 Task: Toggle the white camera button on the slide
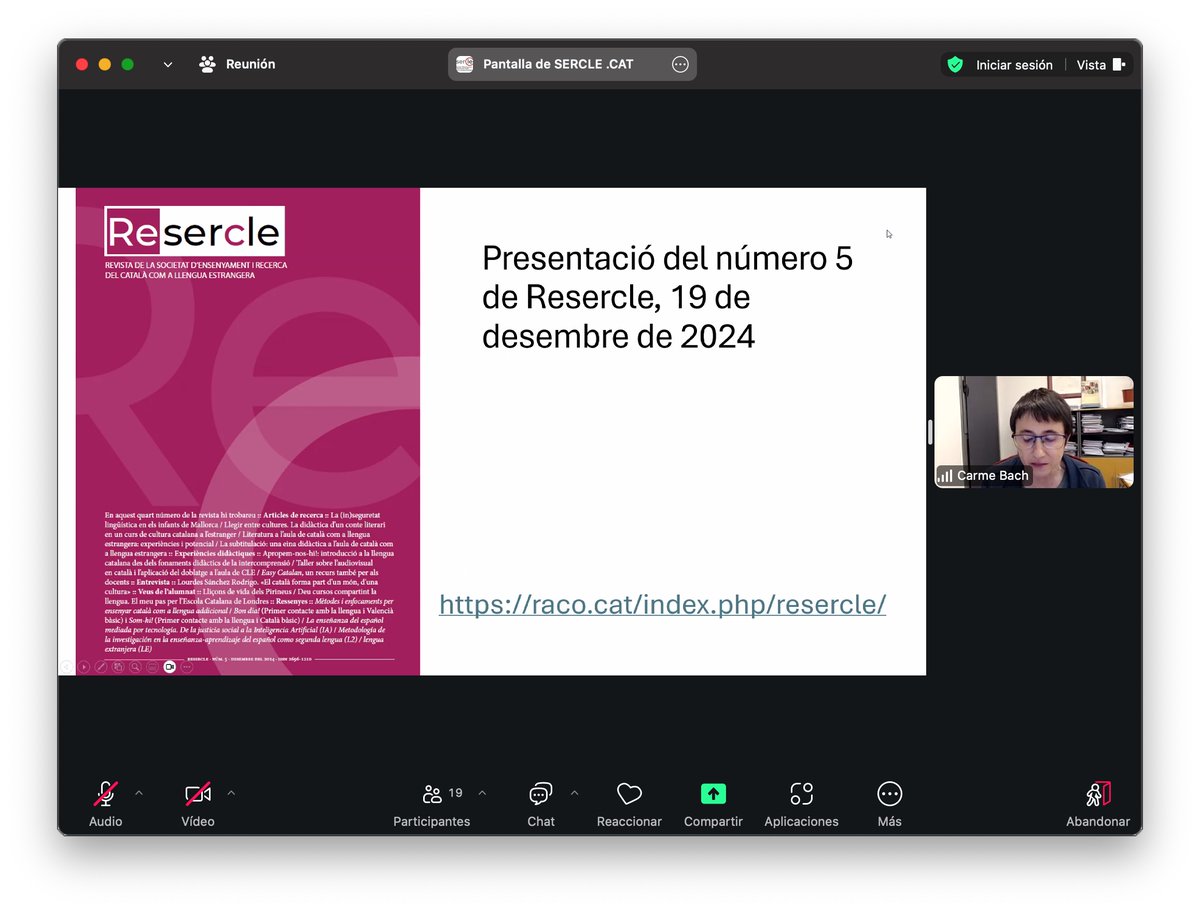coord(170,668)
